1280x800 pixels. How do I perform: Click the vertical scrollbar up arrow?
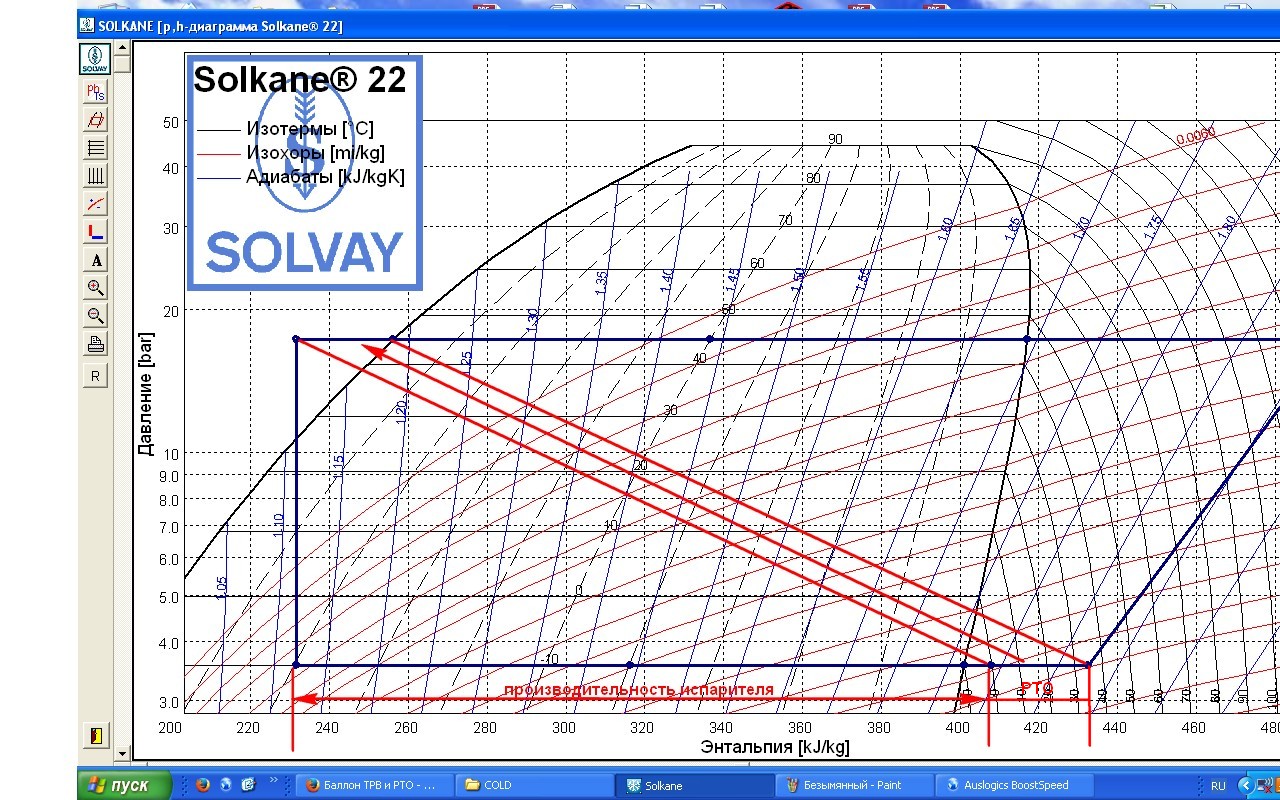click(122, 48)
